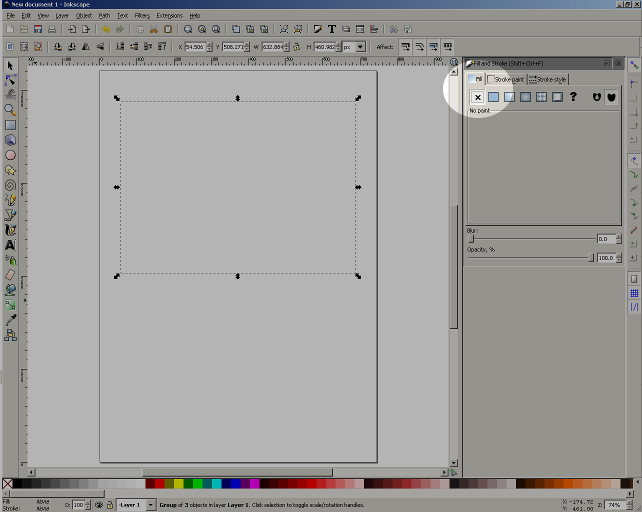The width and height of the screenshot is (642, 512).
Task: Set fill to No paint (X)
Action: pyautogui.click(x=477, y=97)
